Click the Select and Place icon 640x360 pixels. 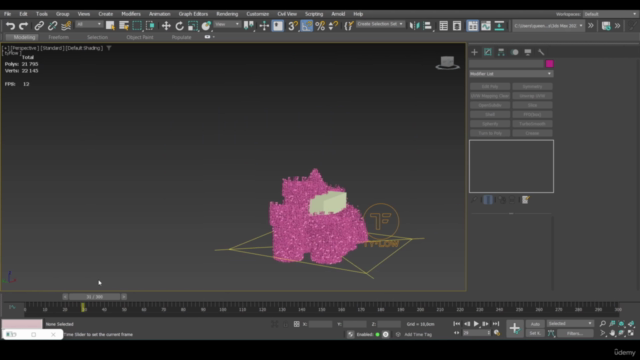pos(206,26)
